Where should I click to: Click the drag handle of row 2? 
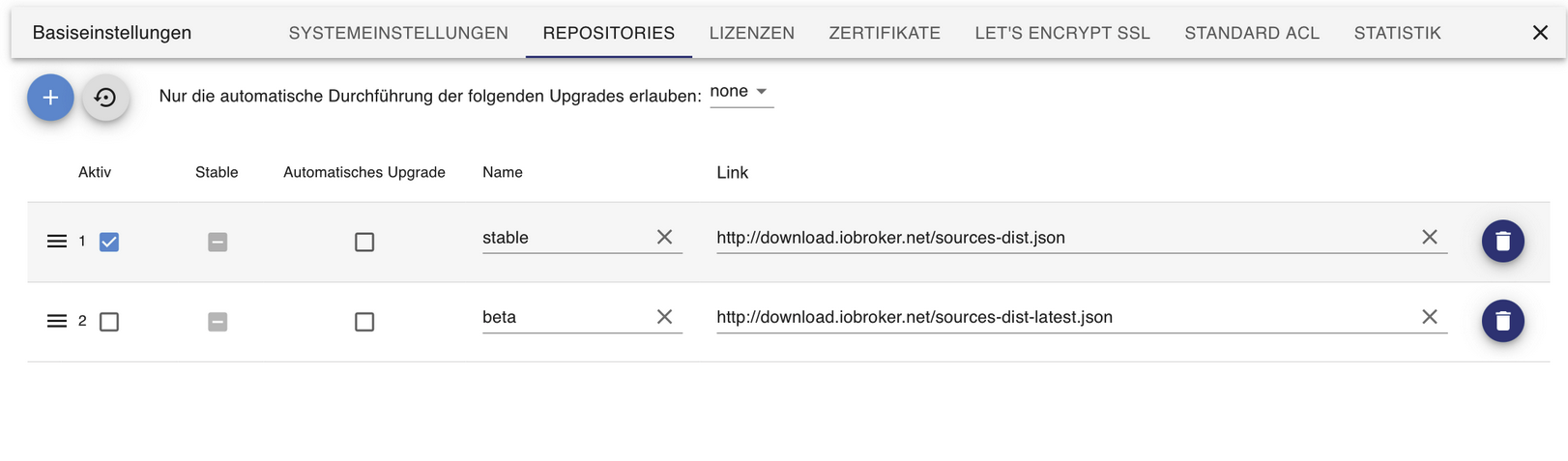point(57,321)
